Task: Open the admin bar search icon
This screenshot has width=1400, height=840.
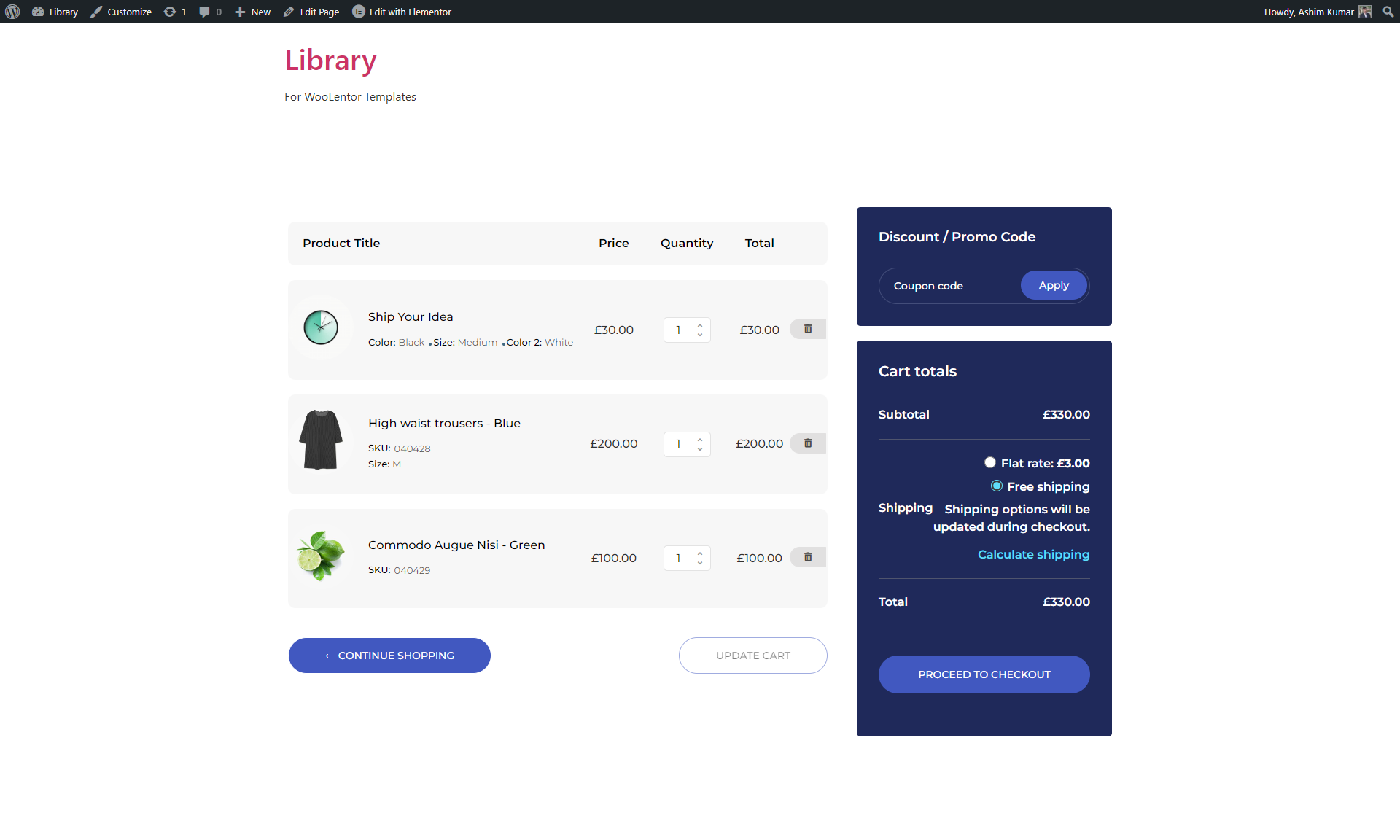Action: tap(1388, 12)
